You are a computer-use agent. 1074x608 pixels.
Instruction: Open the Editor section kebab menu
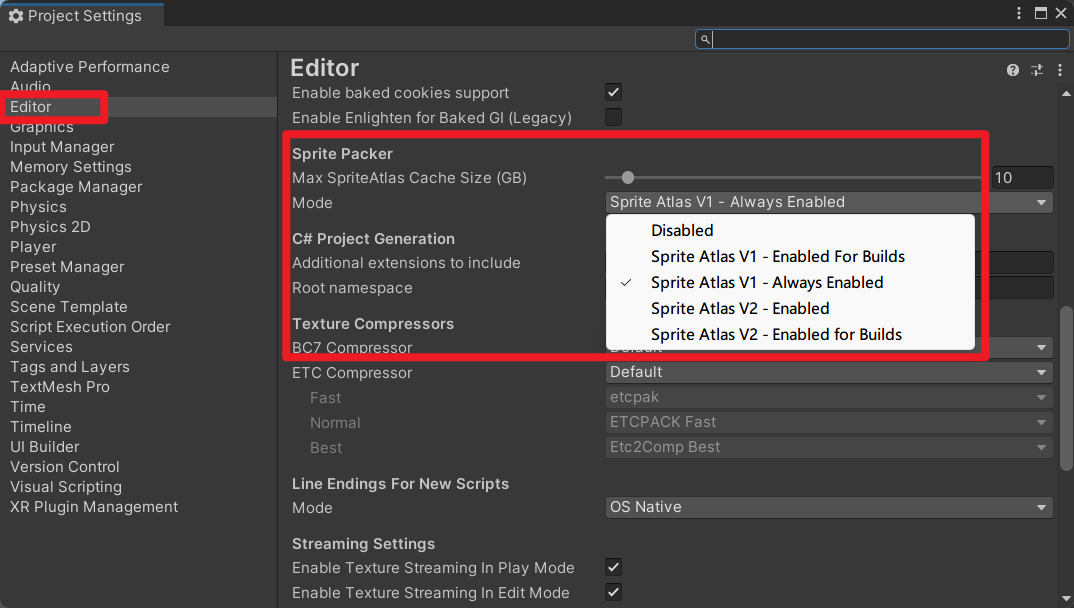(1060, 70)
